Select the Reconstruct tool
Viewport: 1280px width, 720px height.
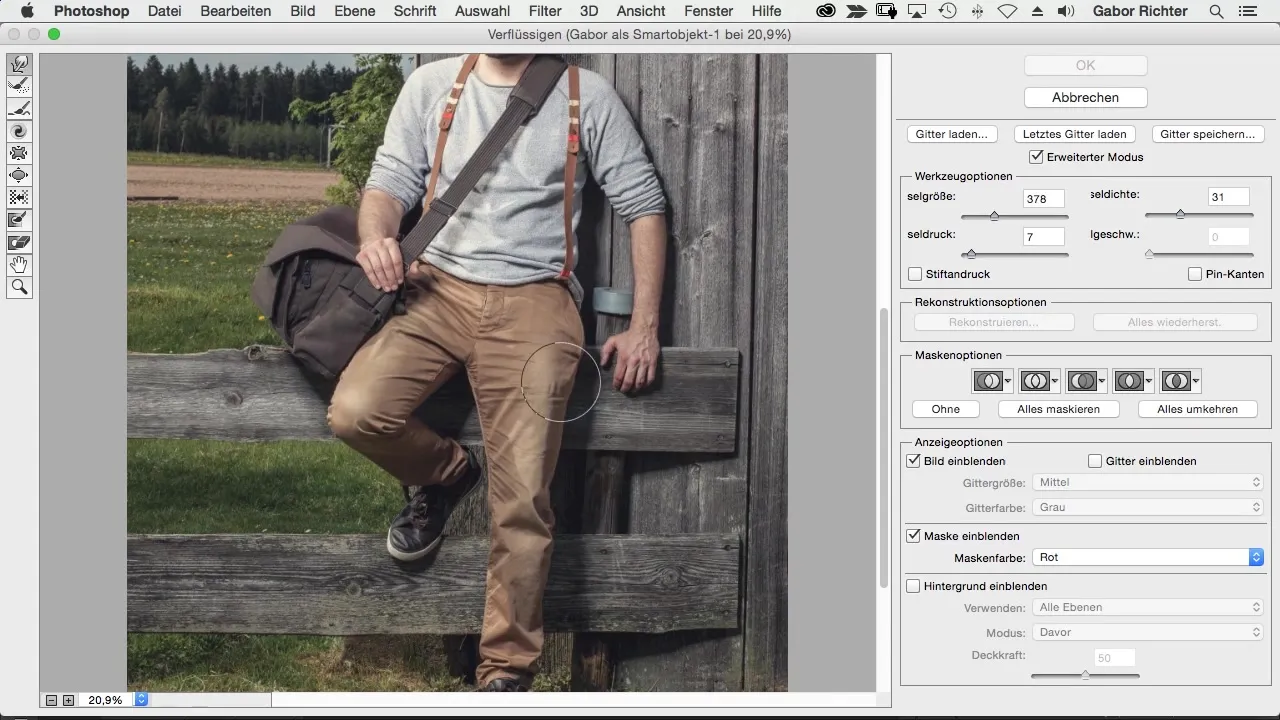pyautogui.click(x=19, y=86)
